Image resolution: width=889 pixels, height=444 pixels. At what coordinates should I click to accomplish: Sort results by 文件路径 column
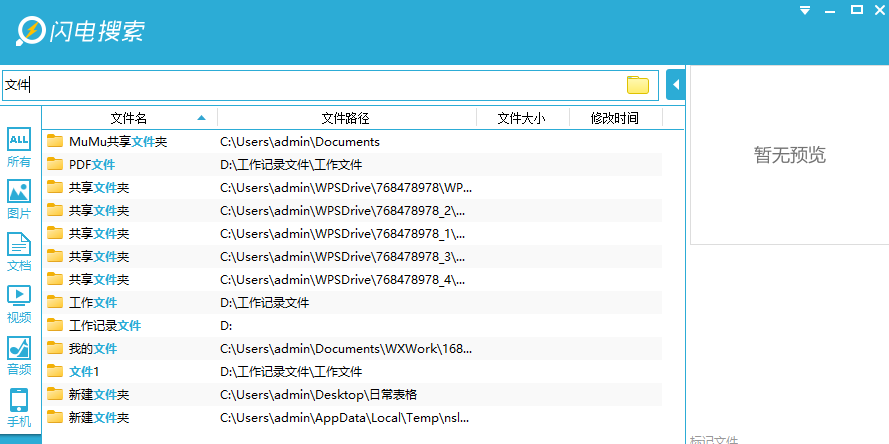[x=346, y=118]
